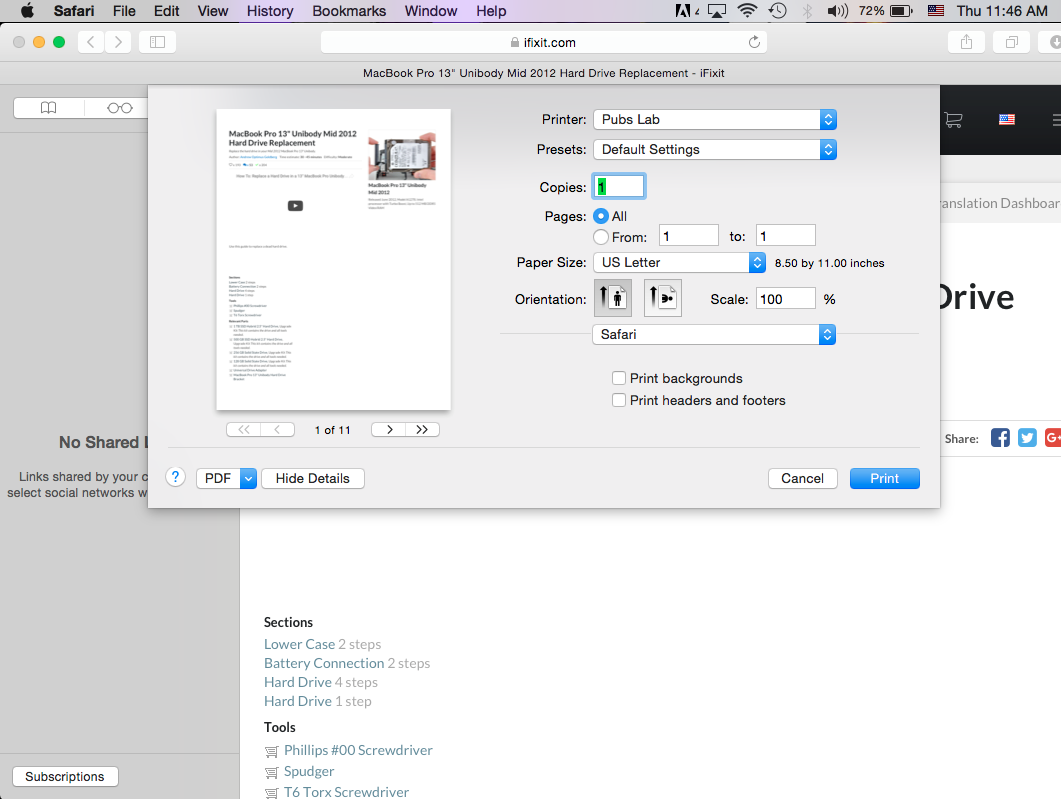Open the PDF dropdown arrow
Image resolution: width=1061 pixels, height=799 pixels.
click(248, 478)
